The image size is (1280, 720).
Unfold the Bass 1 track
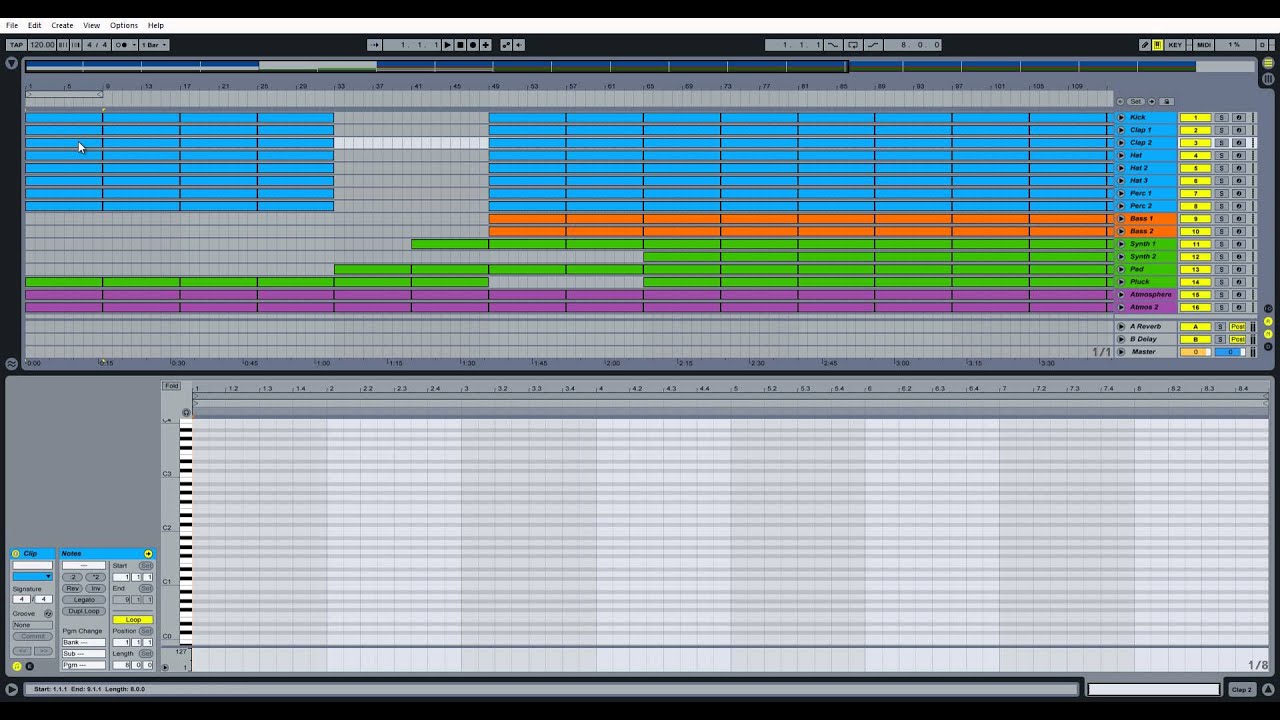[1121, 219]
